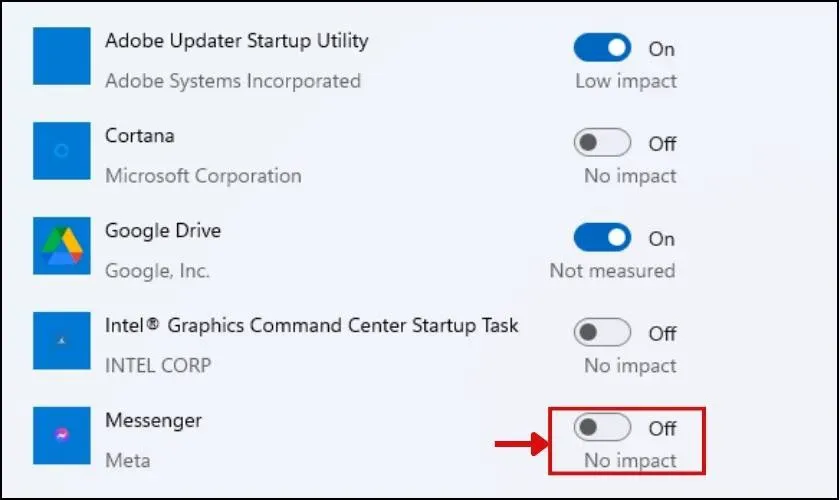Enable Intel Graphics Command Center startup toggle
840x500 pixels.
pyautogui.click(x=602, y=333)
